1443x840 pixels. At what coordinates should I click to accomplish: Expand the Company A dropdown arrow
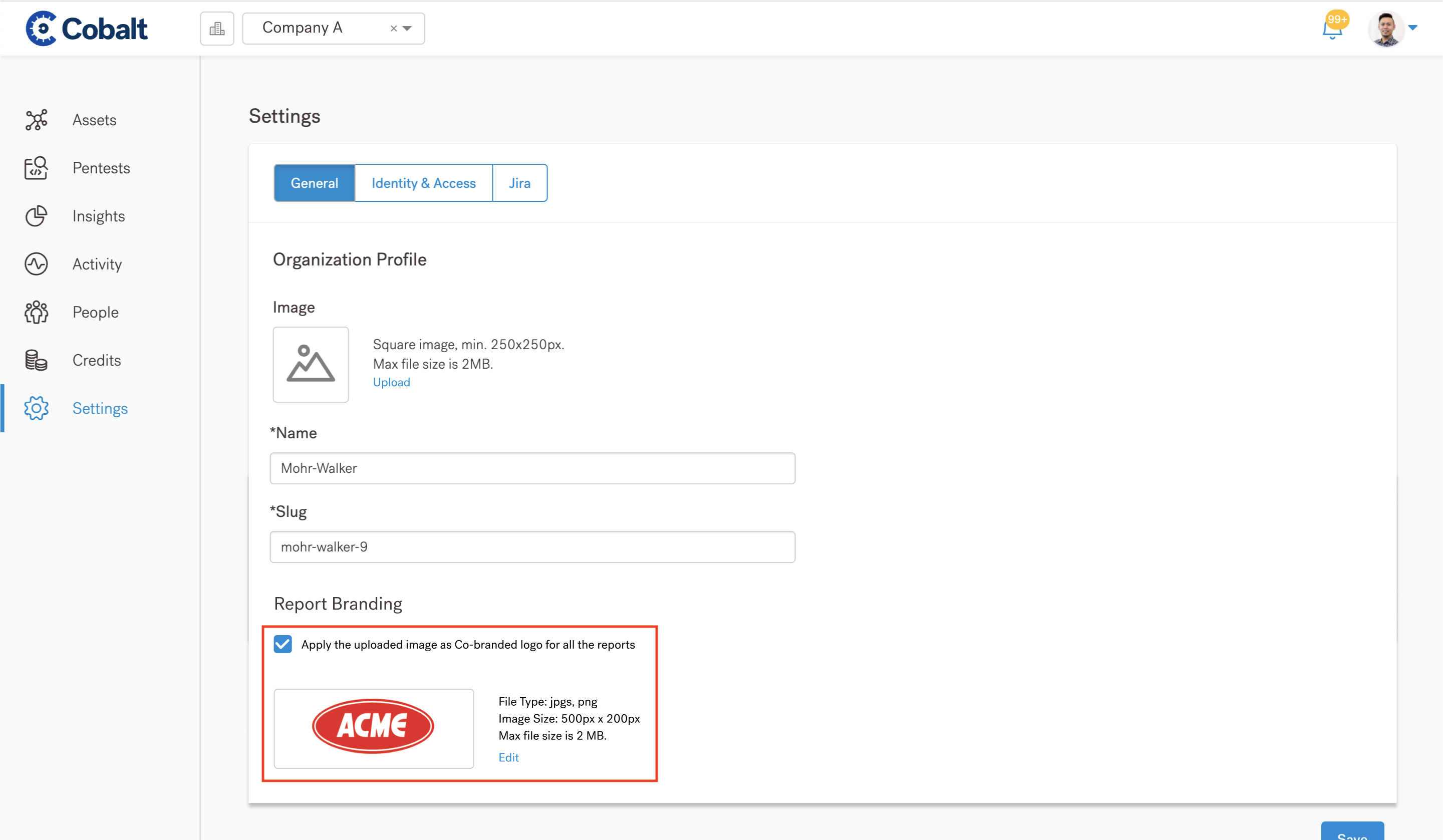408,28
